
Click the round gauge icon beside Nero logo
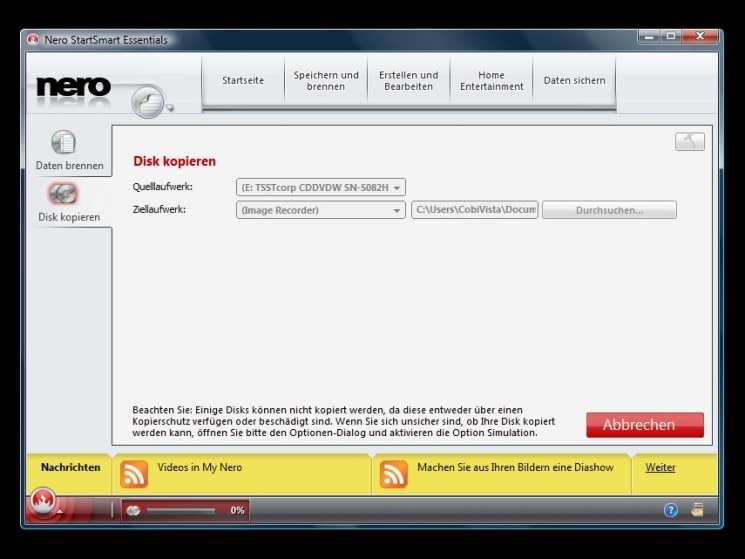(148, 101)
